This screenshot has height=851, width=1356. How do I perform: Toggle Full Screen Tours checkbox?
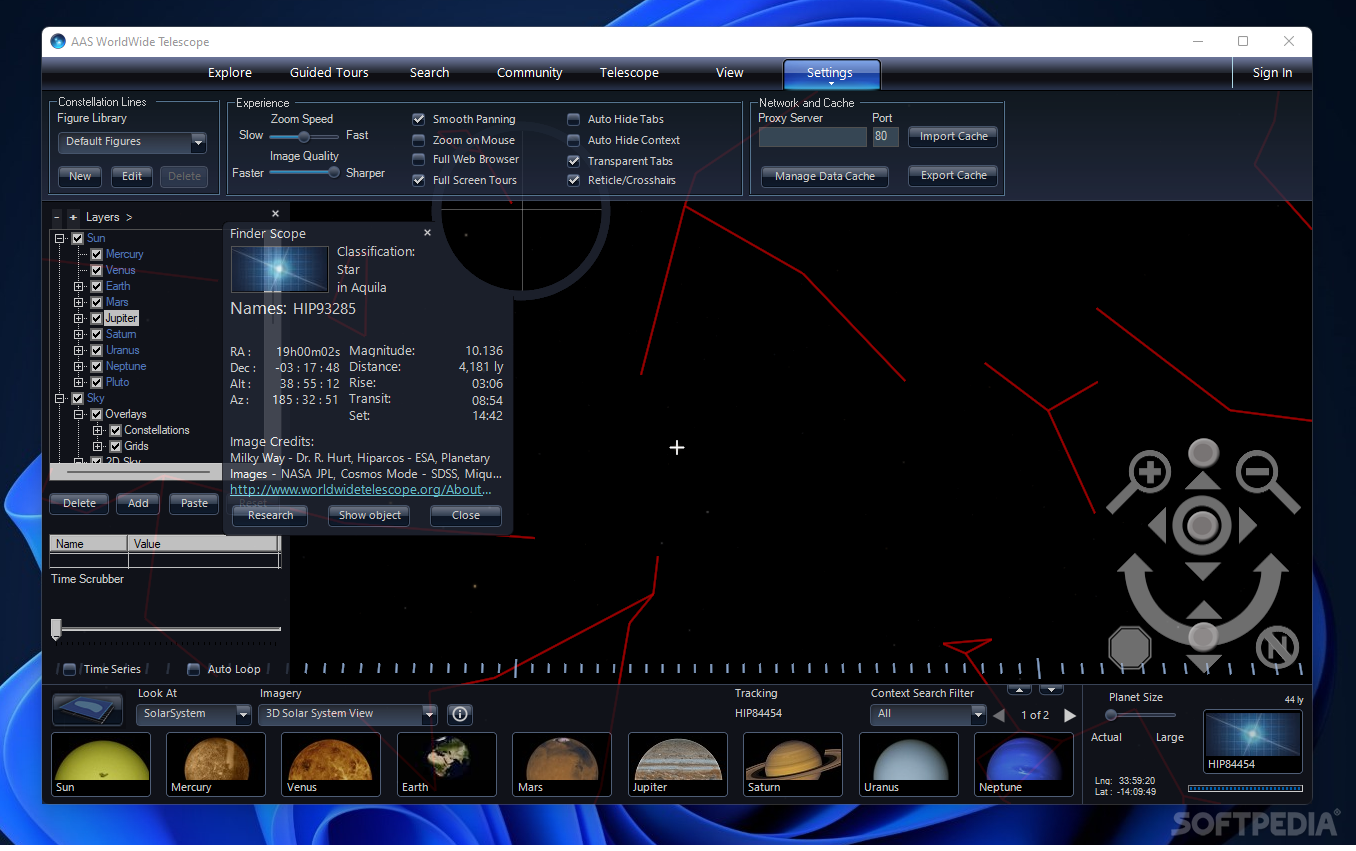(419, 180)
